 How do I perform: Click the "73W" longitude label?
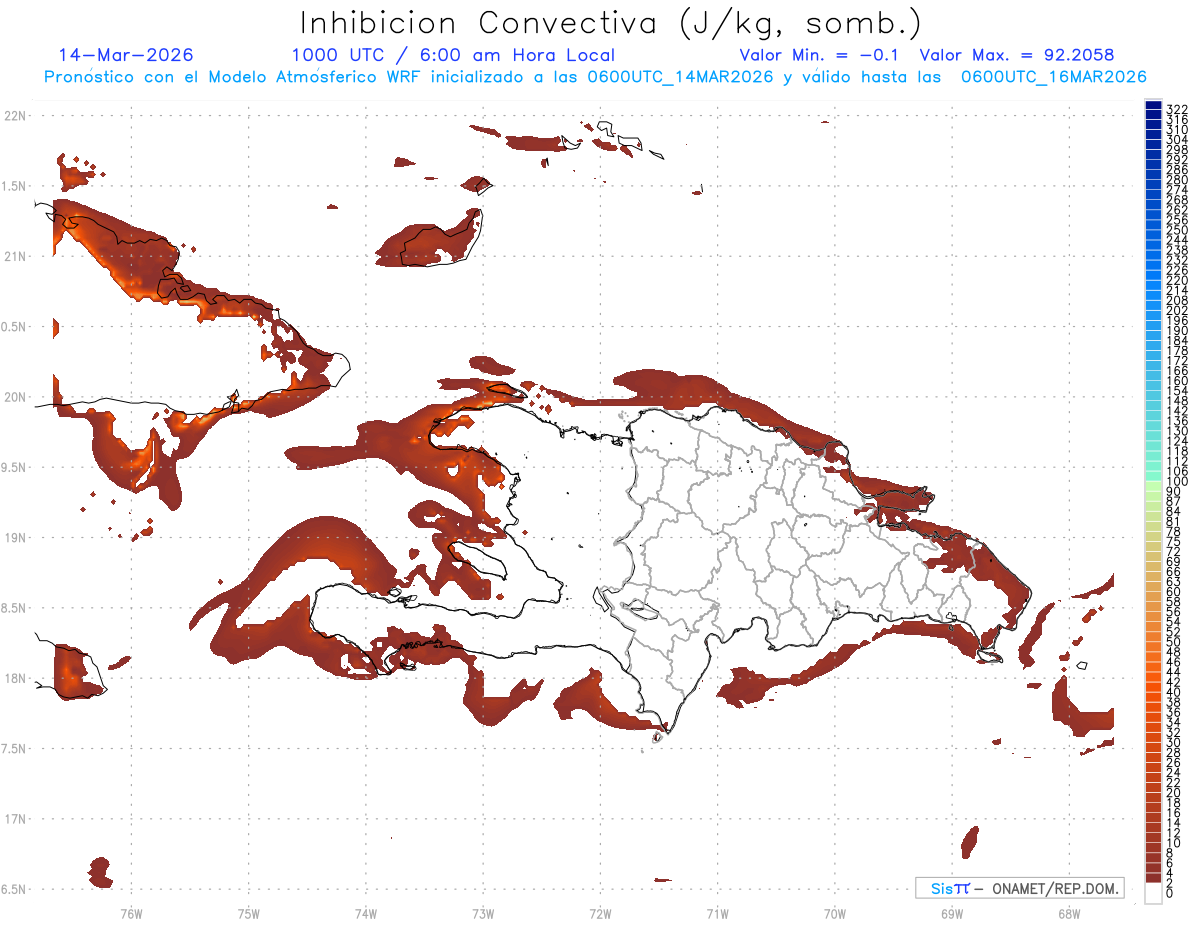click(x=482, y=913)
